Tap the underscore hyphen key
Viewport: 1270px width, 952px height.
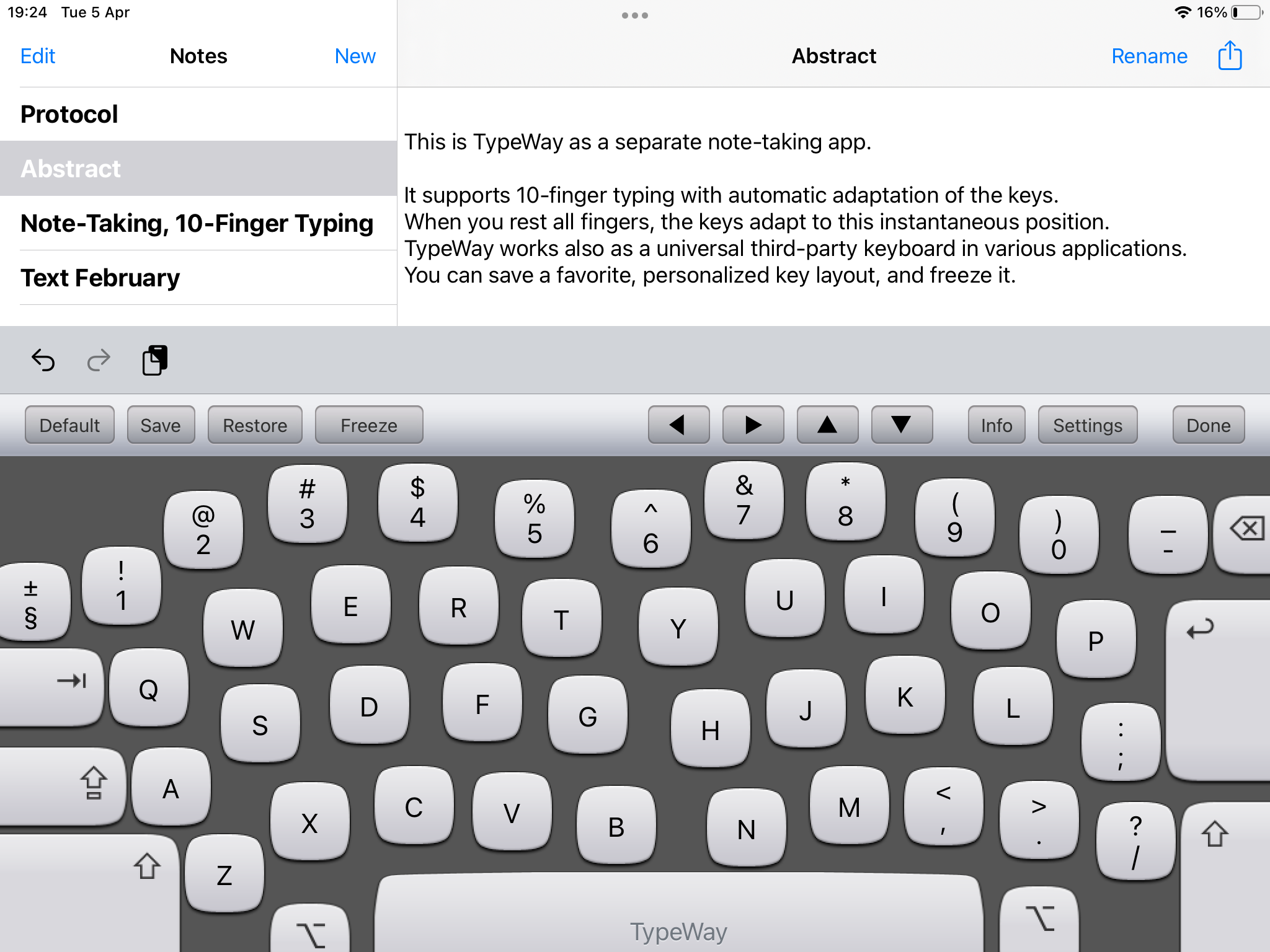1168,535
